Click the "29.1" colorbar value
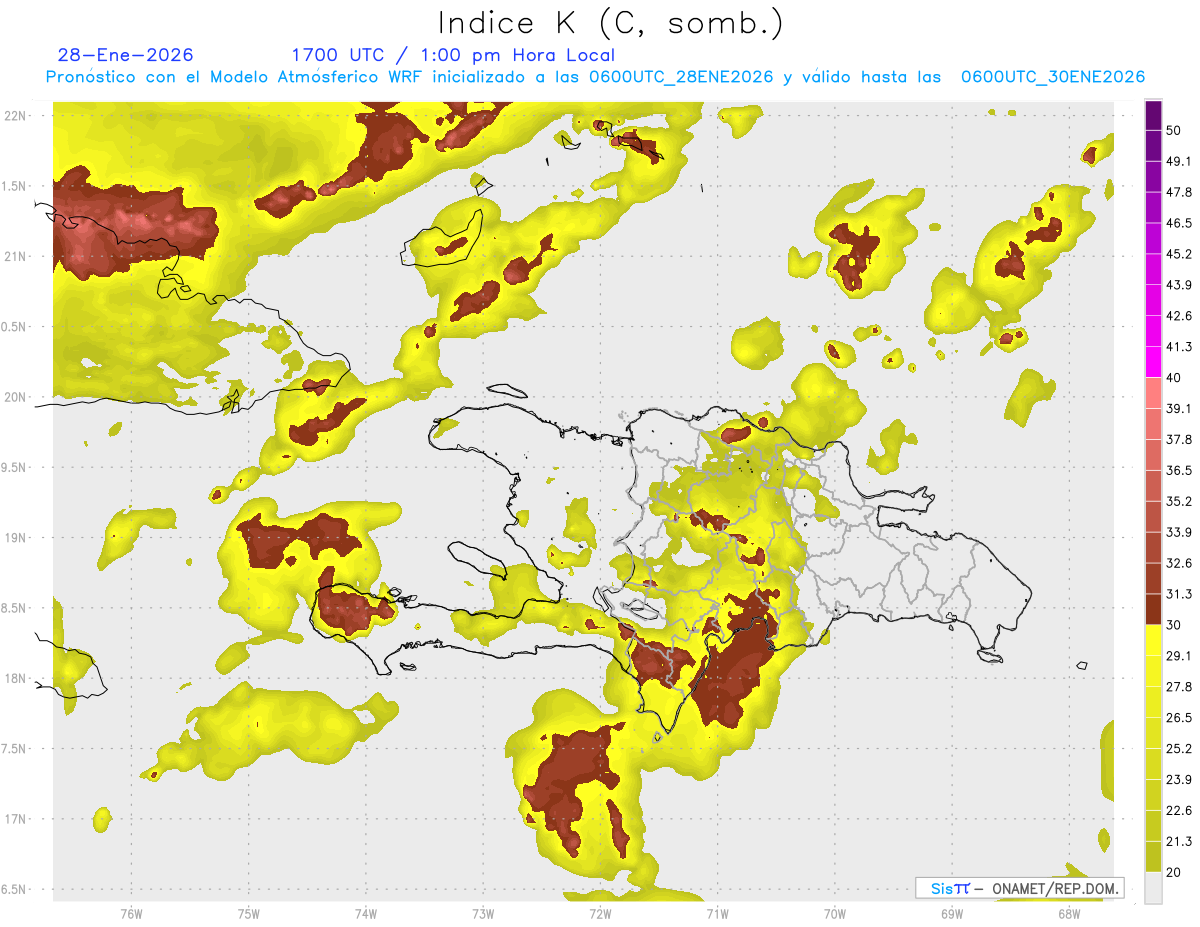 pos(1179,655)
